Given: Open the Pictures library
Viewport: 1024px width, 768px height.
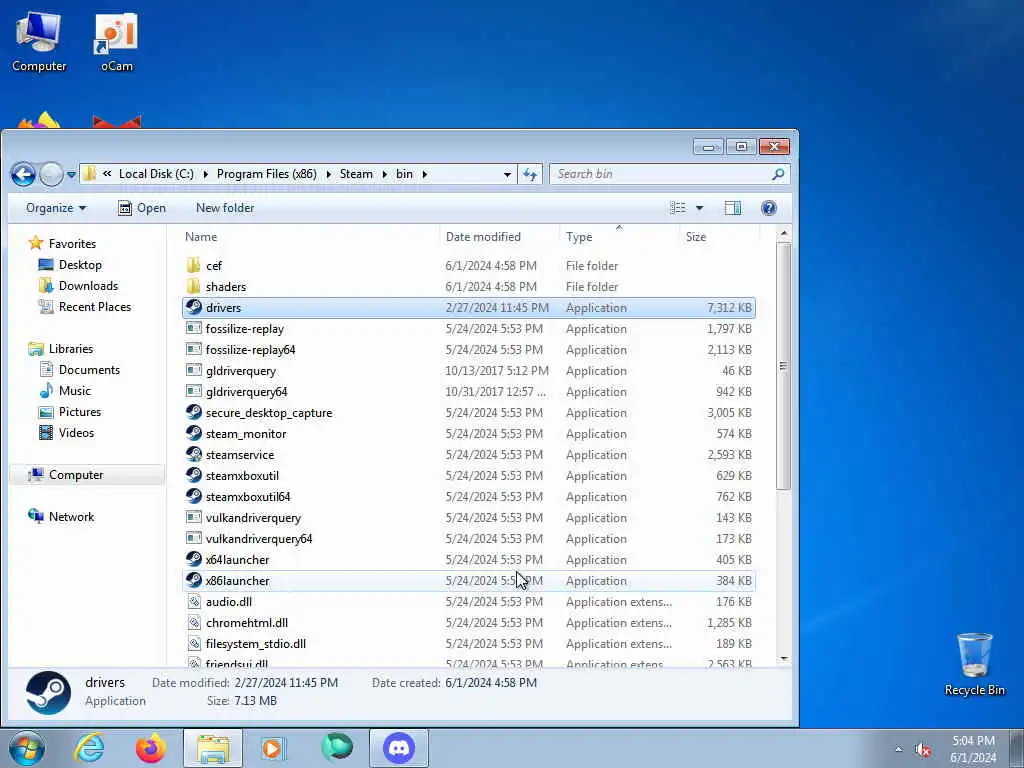Looking at the screenshot, I should coord(80,411).
